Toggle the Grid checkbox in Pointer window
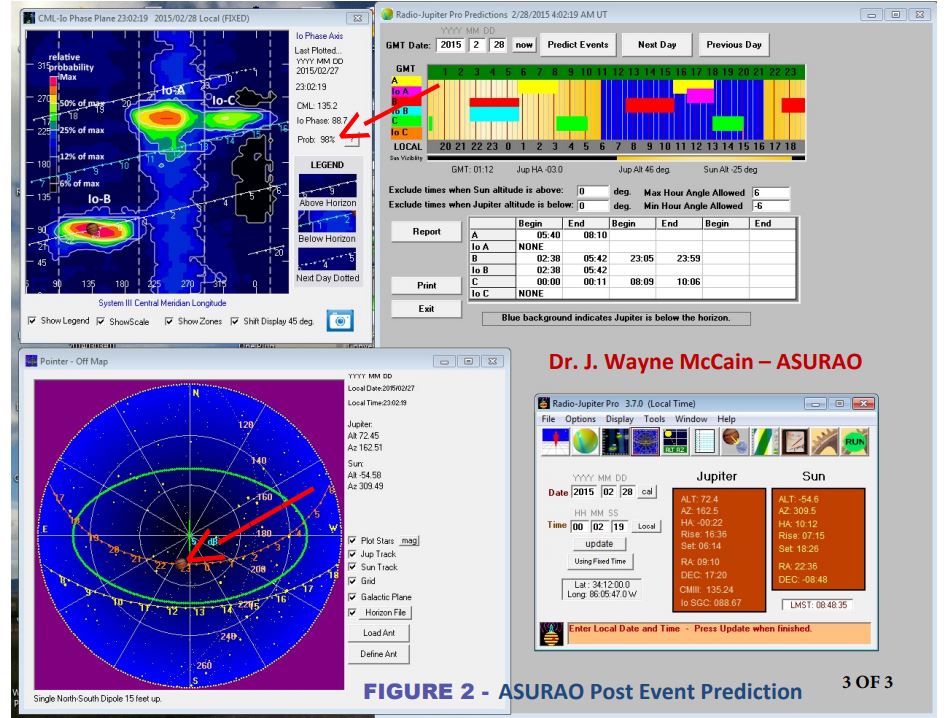 point(352,580)
